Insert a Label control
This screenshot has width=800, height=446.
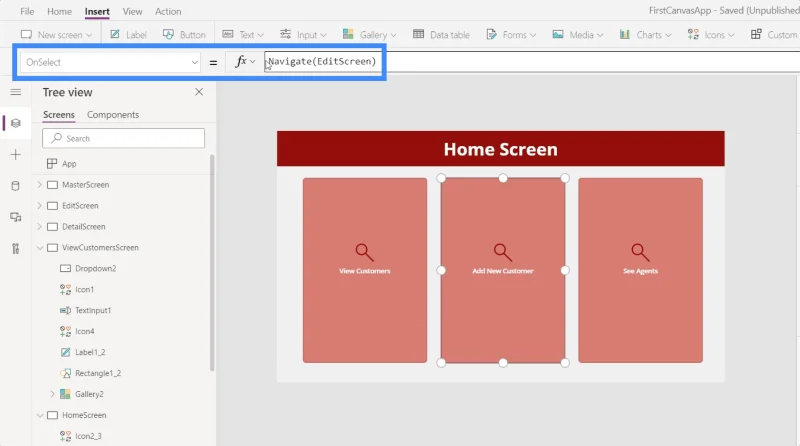tap(129, 35)
